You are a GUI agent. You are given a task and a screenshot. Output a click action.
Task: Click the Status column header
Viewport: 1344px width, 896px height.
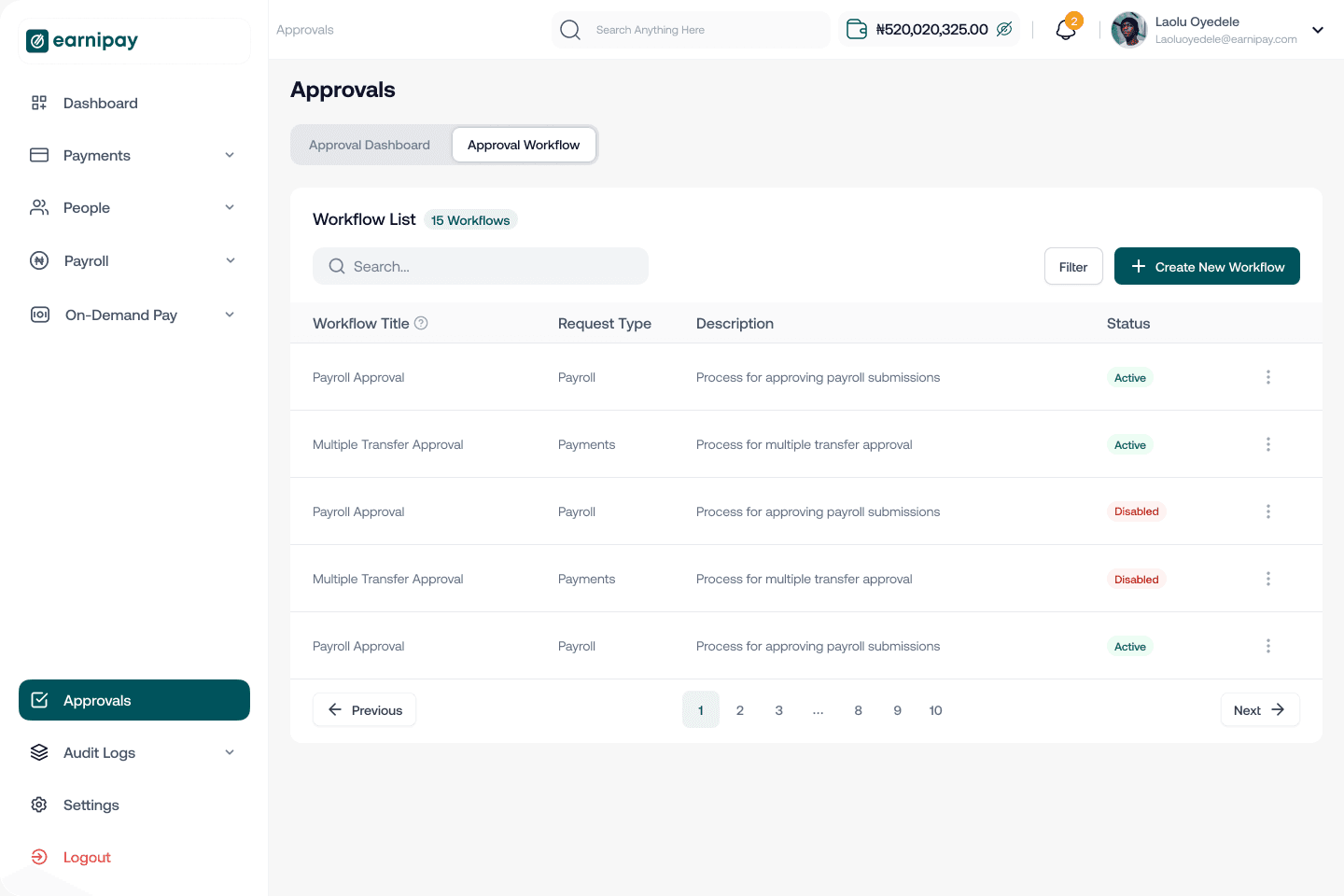(x=1128, y=323)
